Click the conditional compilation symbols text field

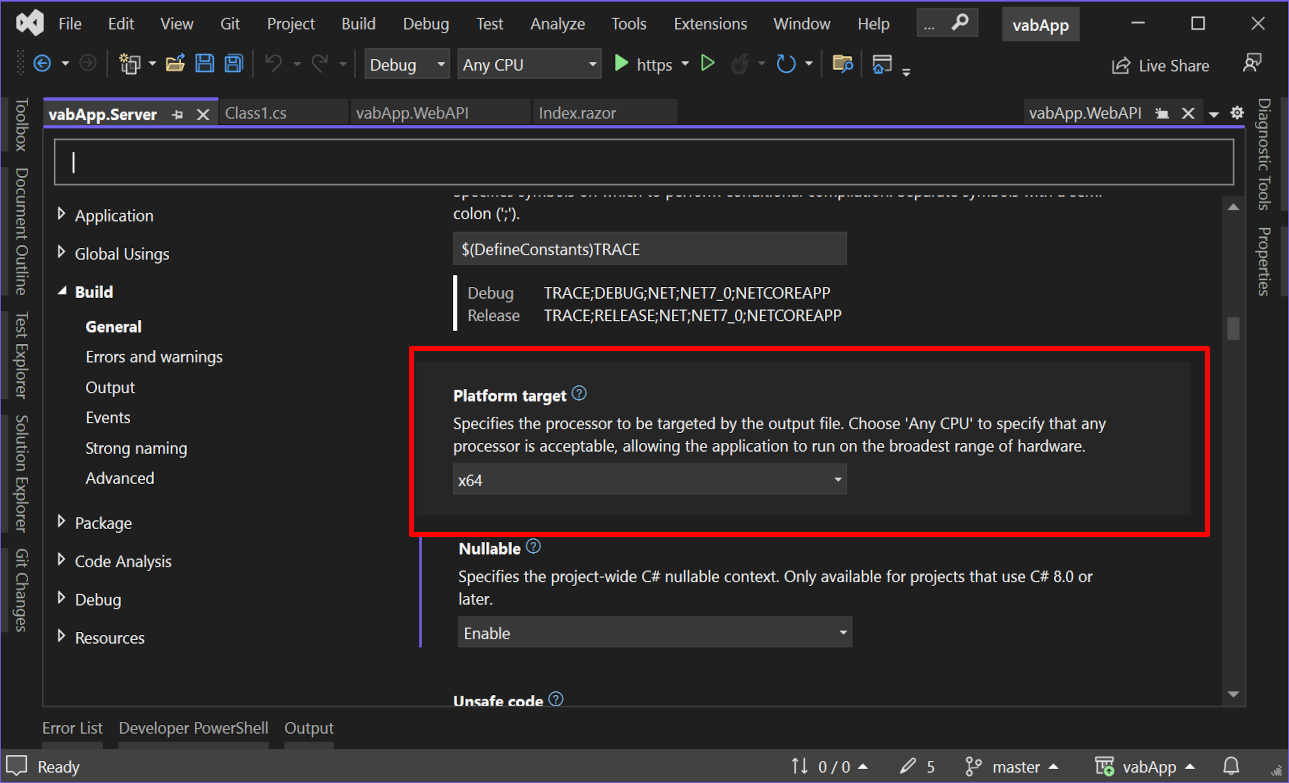click(650, 249)
